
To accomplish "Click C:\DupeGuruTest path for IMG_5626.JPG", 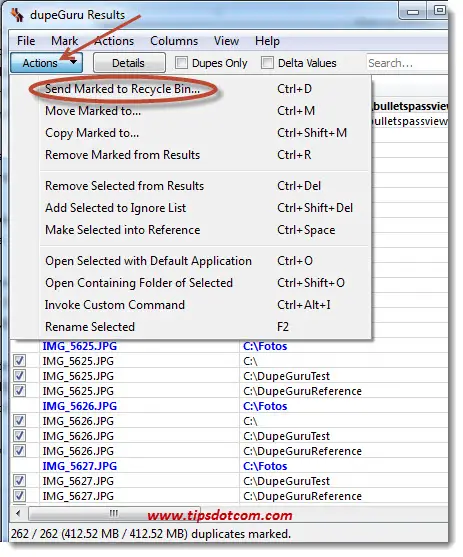I will pos(286,436).
